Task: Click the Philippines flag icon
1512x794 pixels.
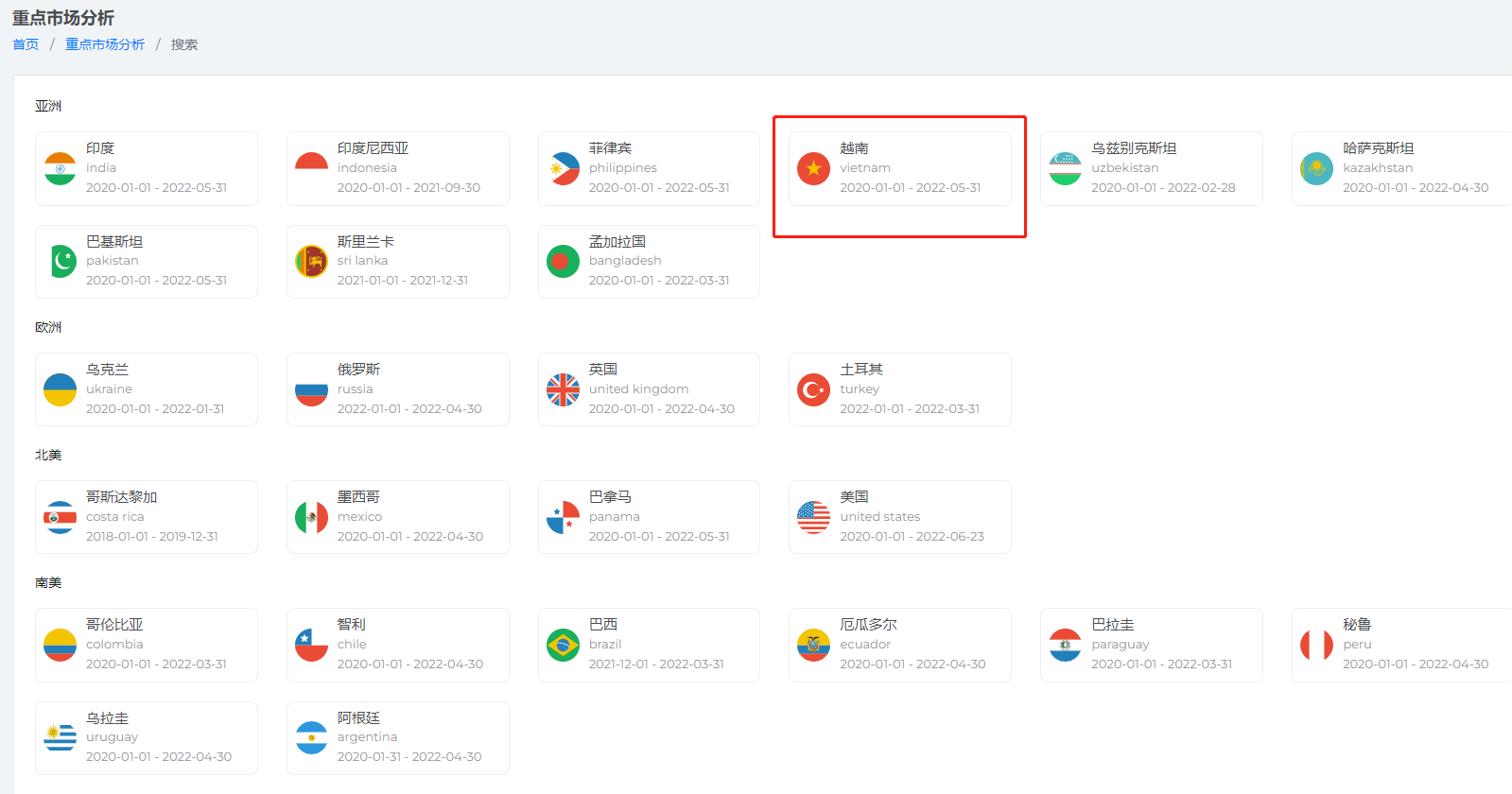Action: [563, 169]
